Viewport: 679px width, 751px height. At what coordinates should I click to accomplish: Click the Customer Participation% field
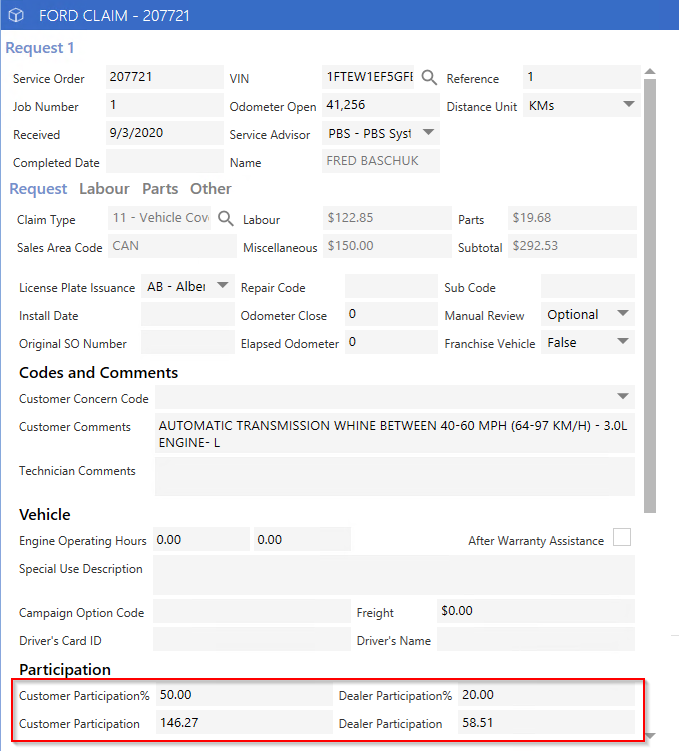click(x=244, y=695)
